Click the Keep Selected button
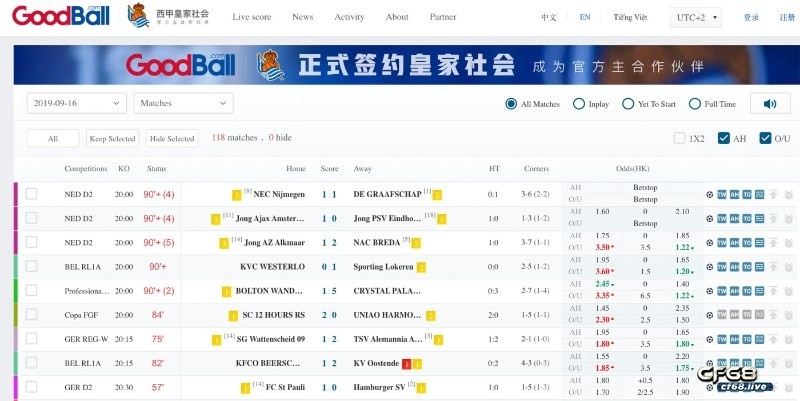This screenshot has height=401, width=800. tap(112, 138)
